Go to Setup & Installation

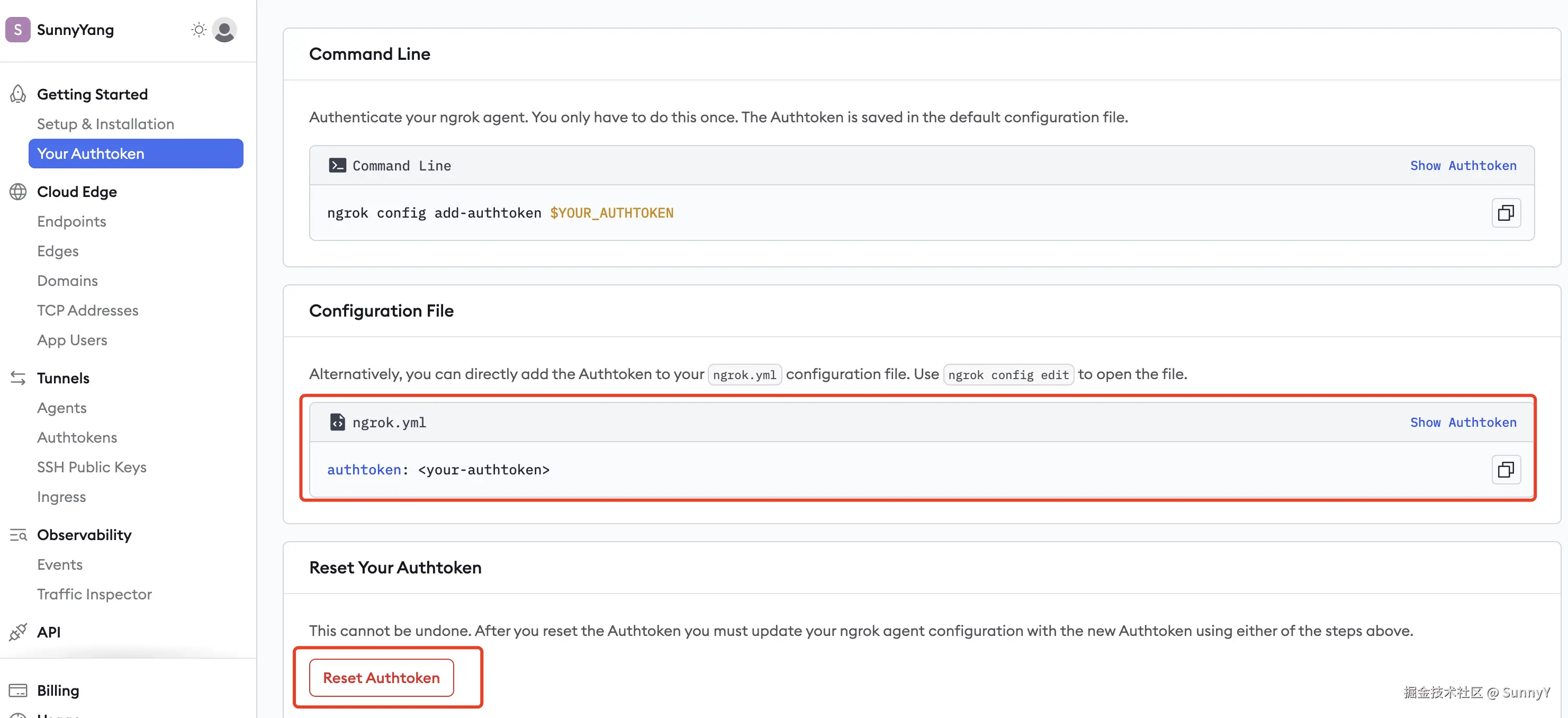tap(105, 123)
